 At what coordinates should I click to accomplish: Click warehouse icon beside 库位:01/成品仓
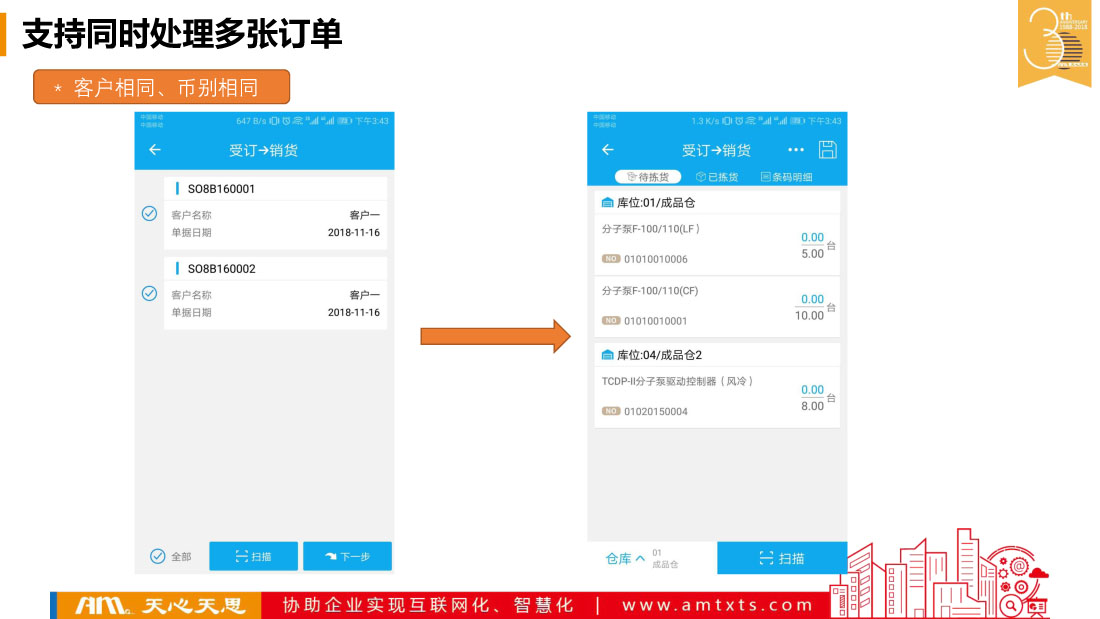607,203
